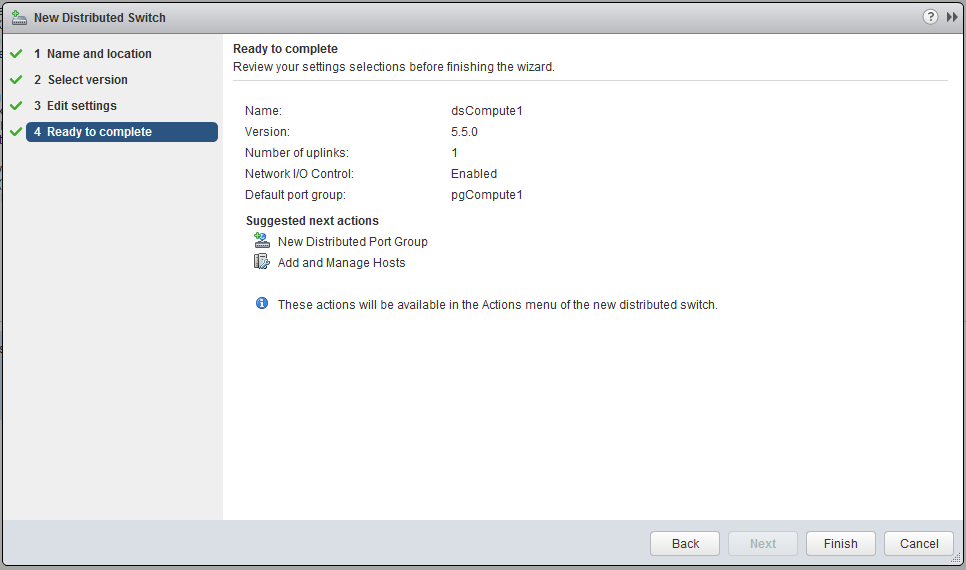The height and width of the screenshot is (570, 966).
Task: Click the Add and Manage Hosts icon
Action: click(262, 262)
